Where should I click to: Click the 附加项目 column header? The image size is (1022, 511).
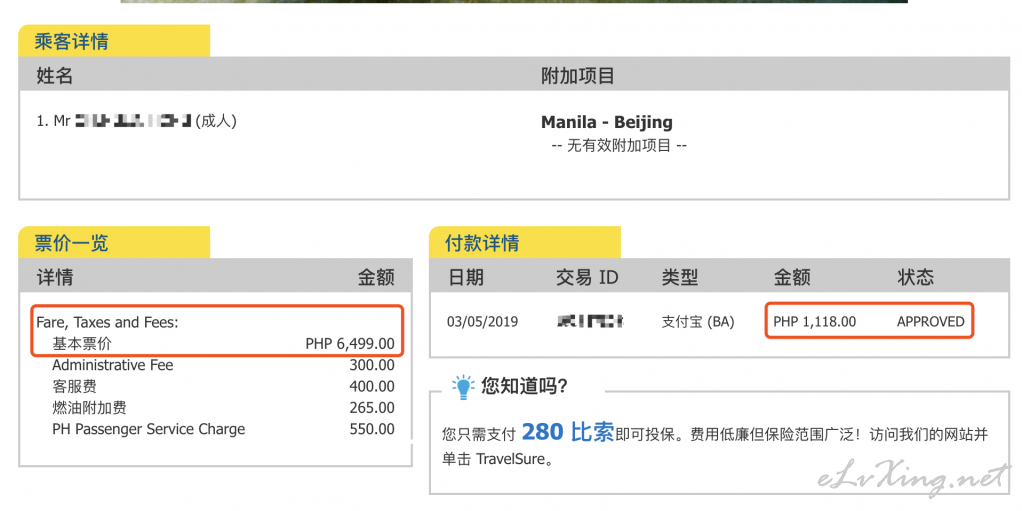tap(578, 76)
